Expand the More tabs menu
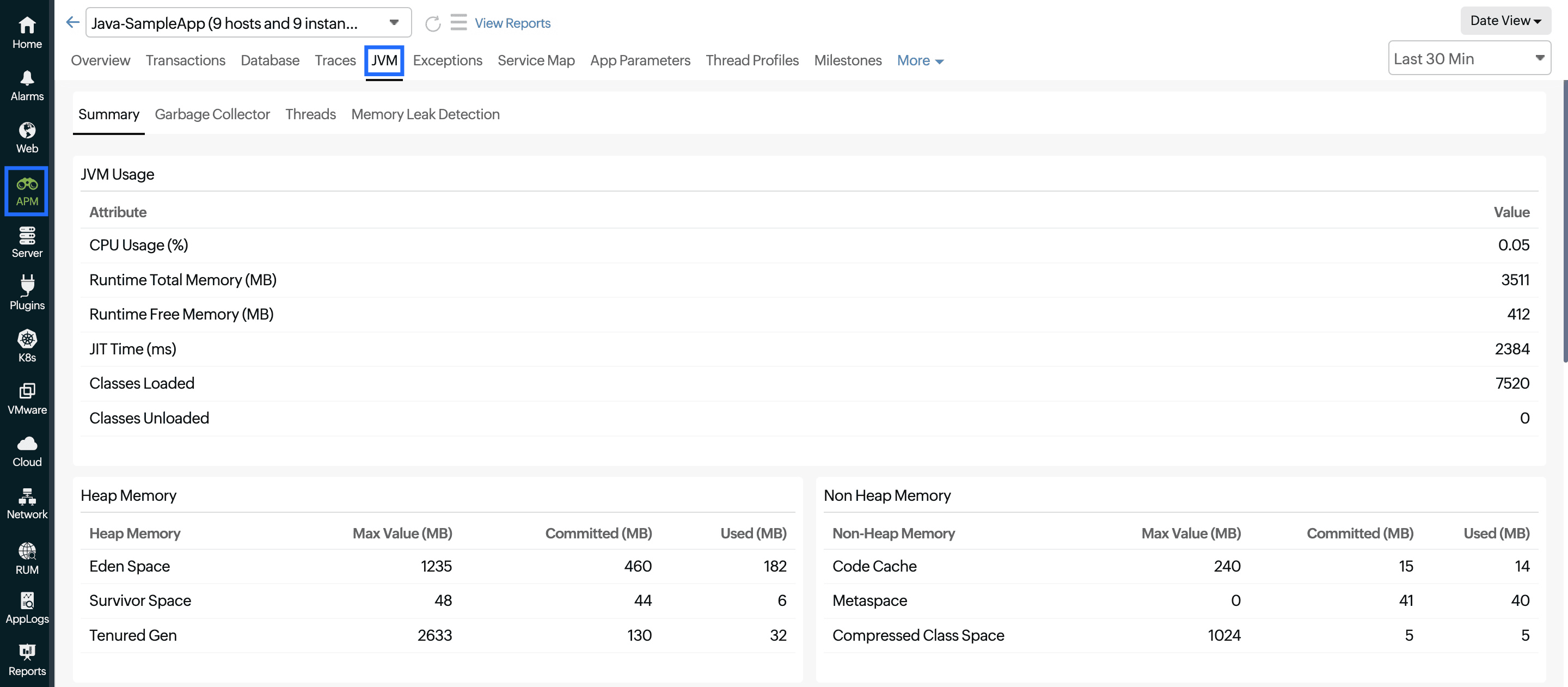 coord(920,60)
